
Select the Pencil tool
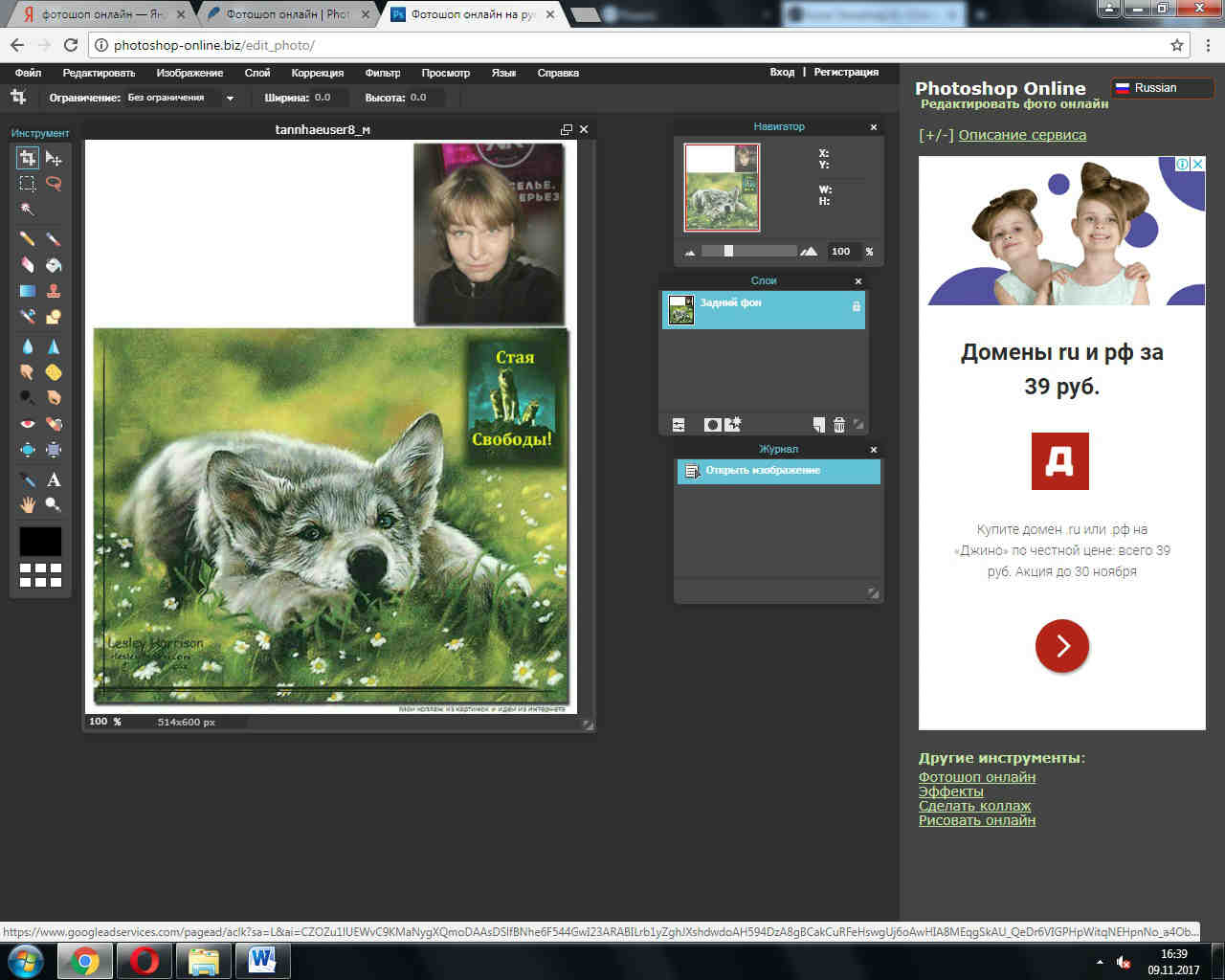[28, 239]
